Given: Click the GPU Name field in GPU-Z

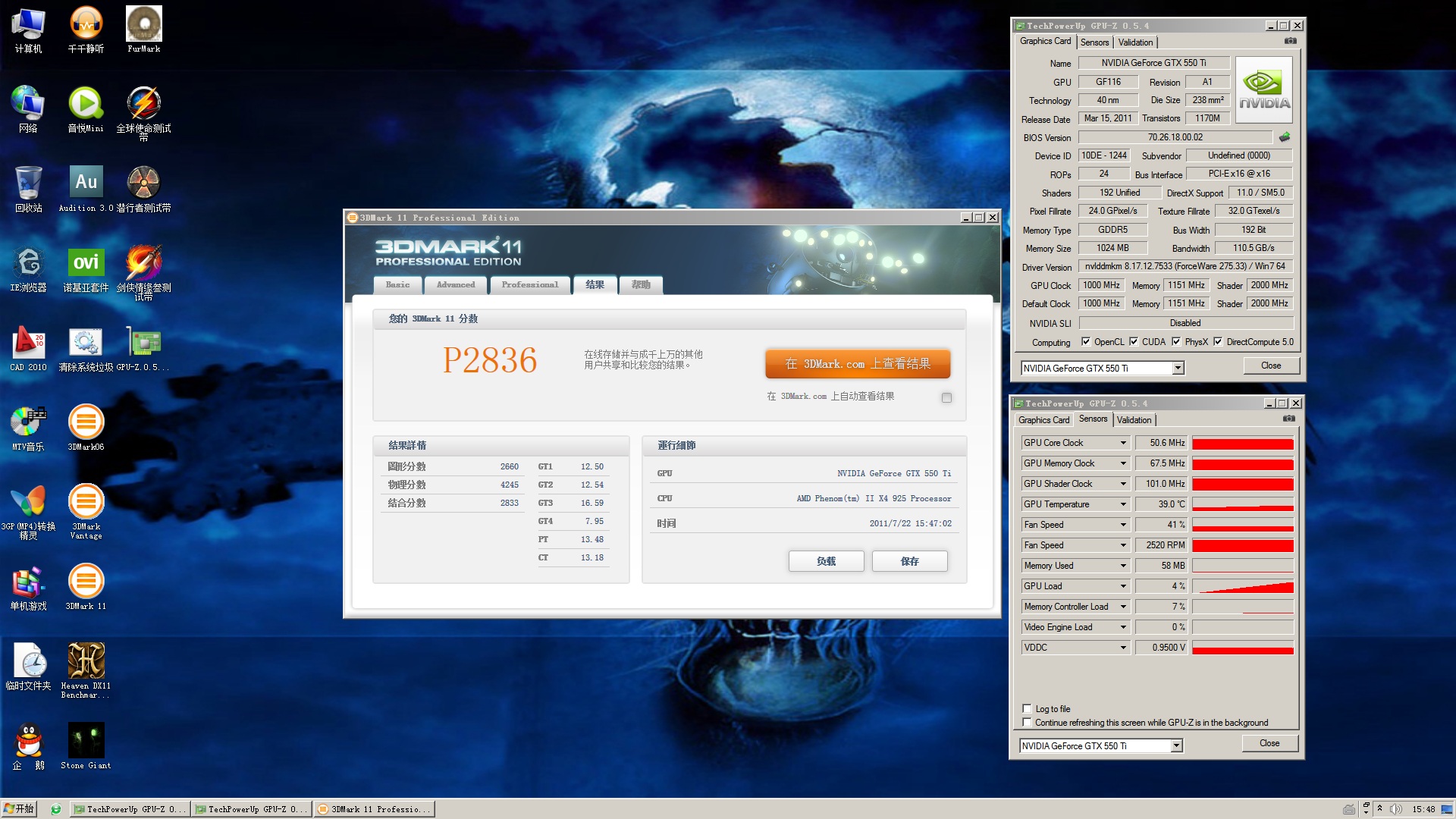Looking at the screenshot, I should (1153, 63).
